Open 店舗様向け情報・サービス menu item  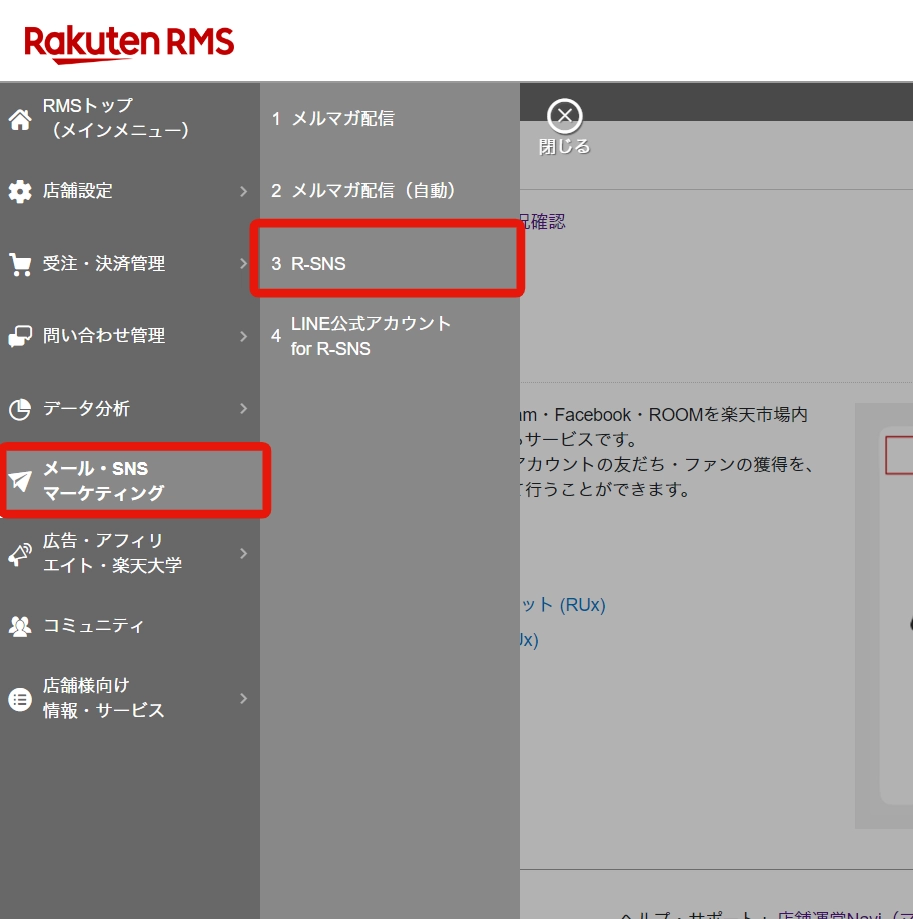click(130, 699)
